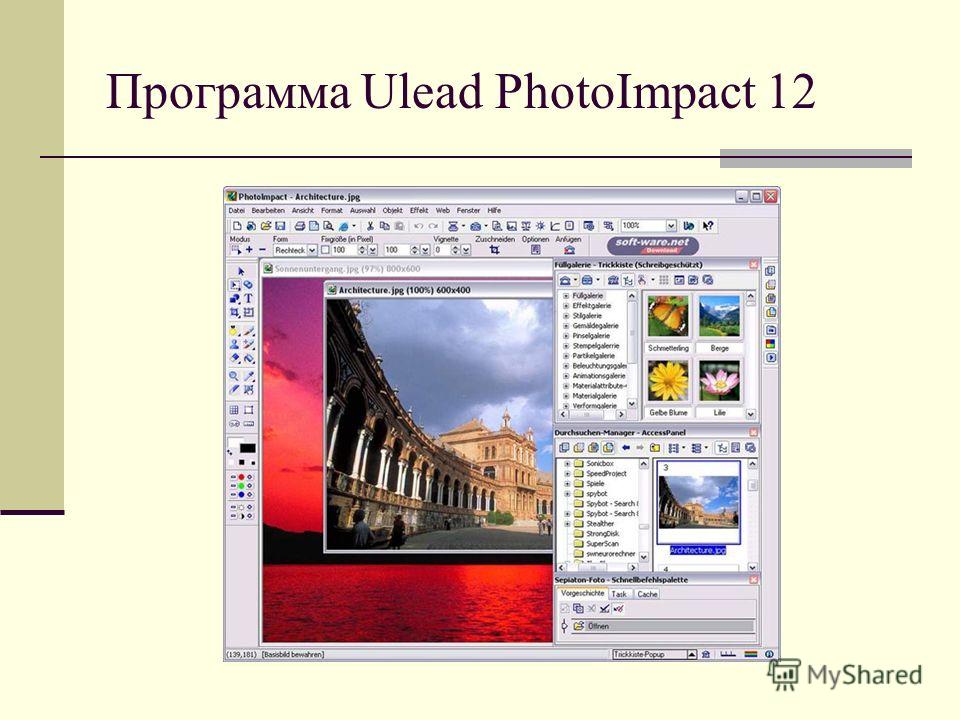Select the Pick (arrow) tool in toolbox
This screenshot has height=720, width=960.
pyautogui.click(x=241, y=271)
